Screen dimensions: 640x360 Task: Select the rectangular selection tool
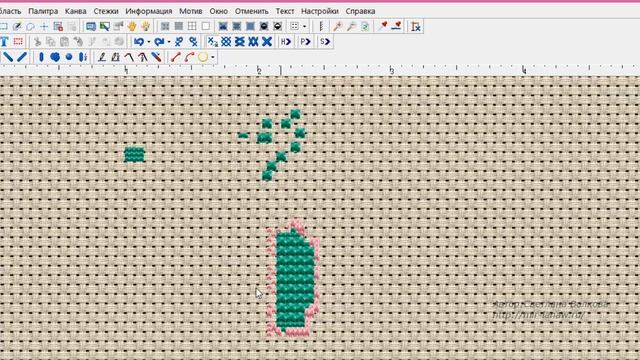click(x=4, y=27)
